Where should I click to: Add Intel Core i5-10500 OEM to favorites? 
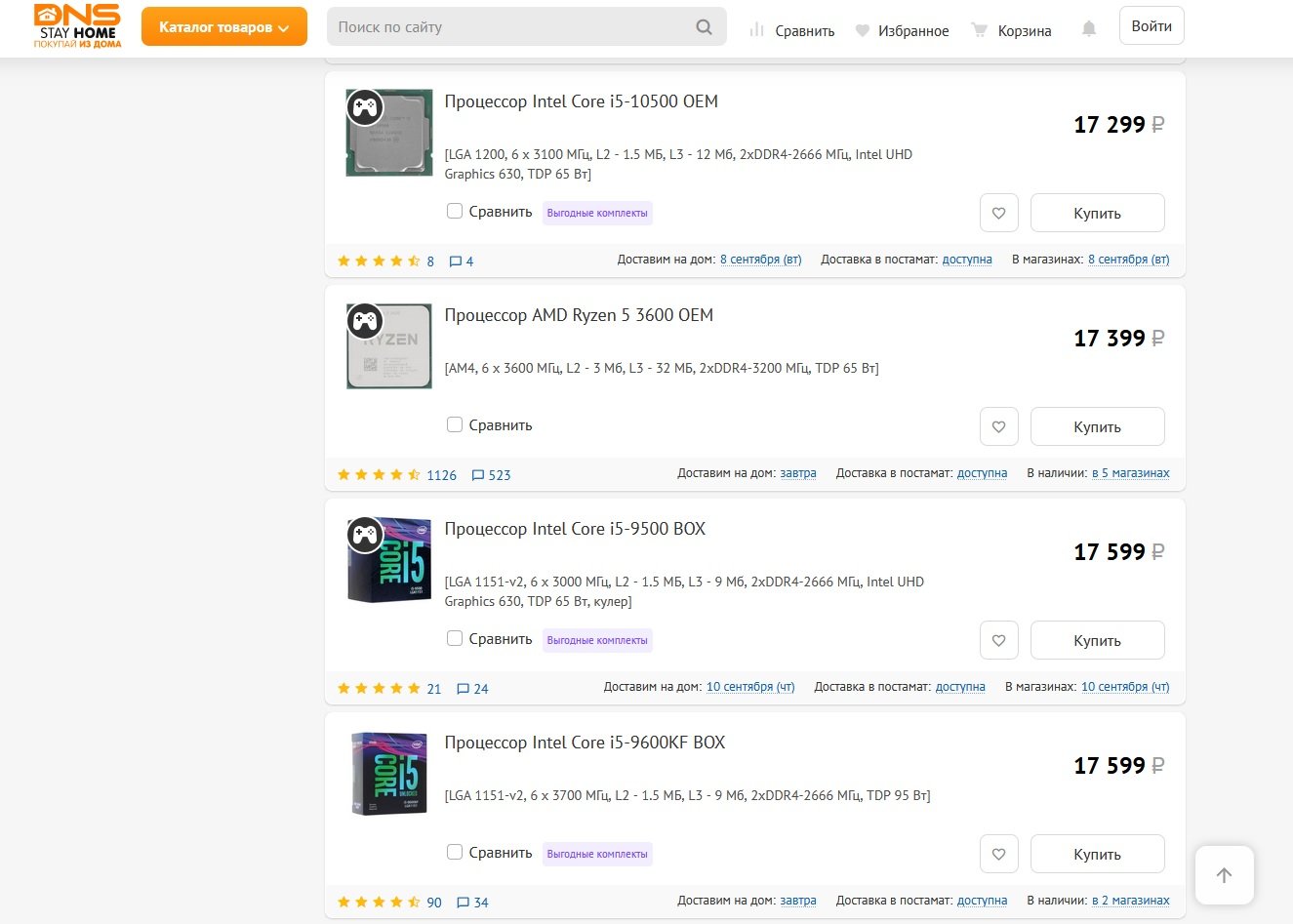click(998, 213)
